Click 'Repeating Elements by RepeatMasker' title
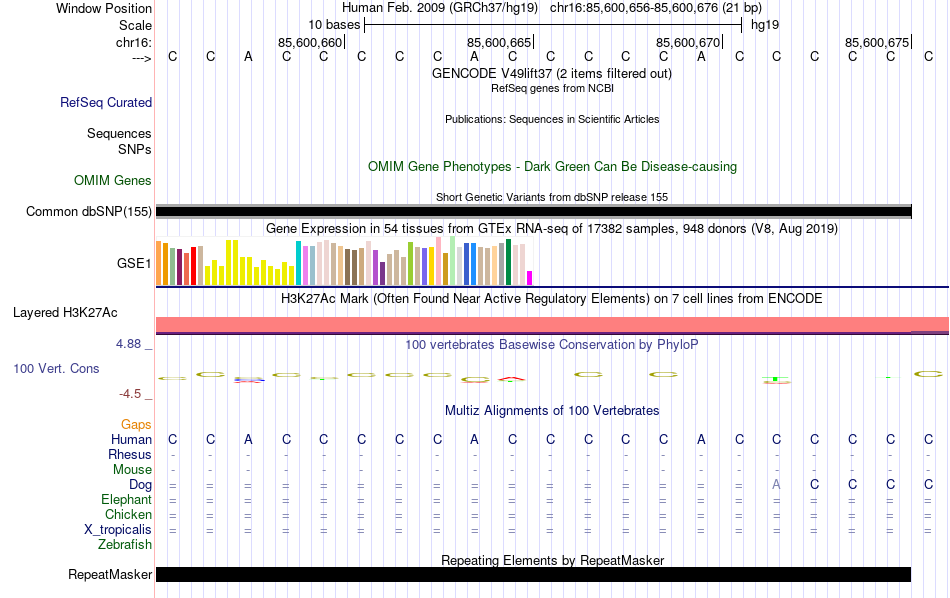Image resolution: width=950 pixels, height=598 pixels. (x=553, y=560)
